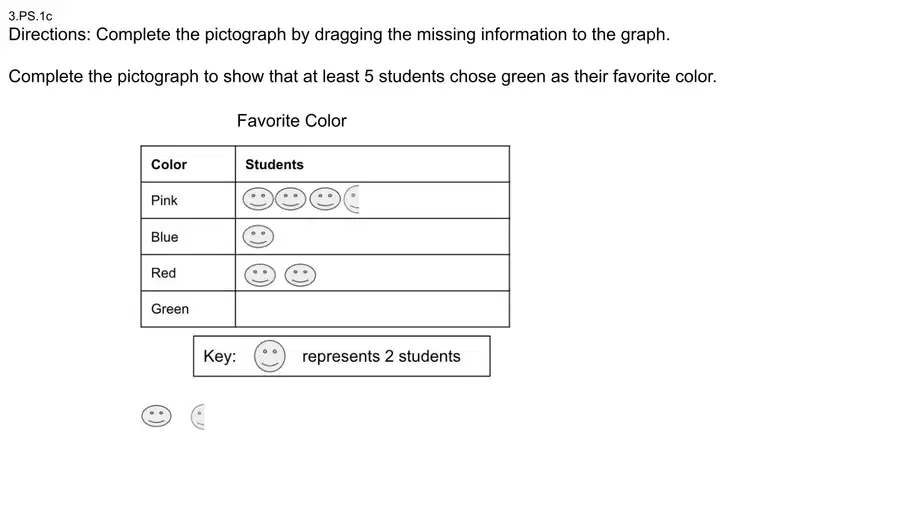This screenshot has height=506, width=900.
Task: Click the second smiley in the Pink row
Action: [x=290, y=199]
